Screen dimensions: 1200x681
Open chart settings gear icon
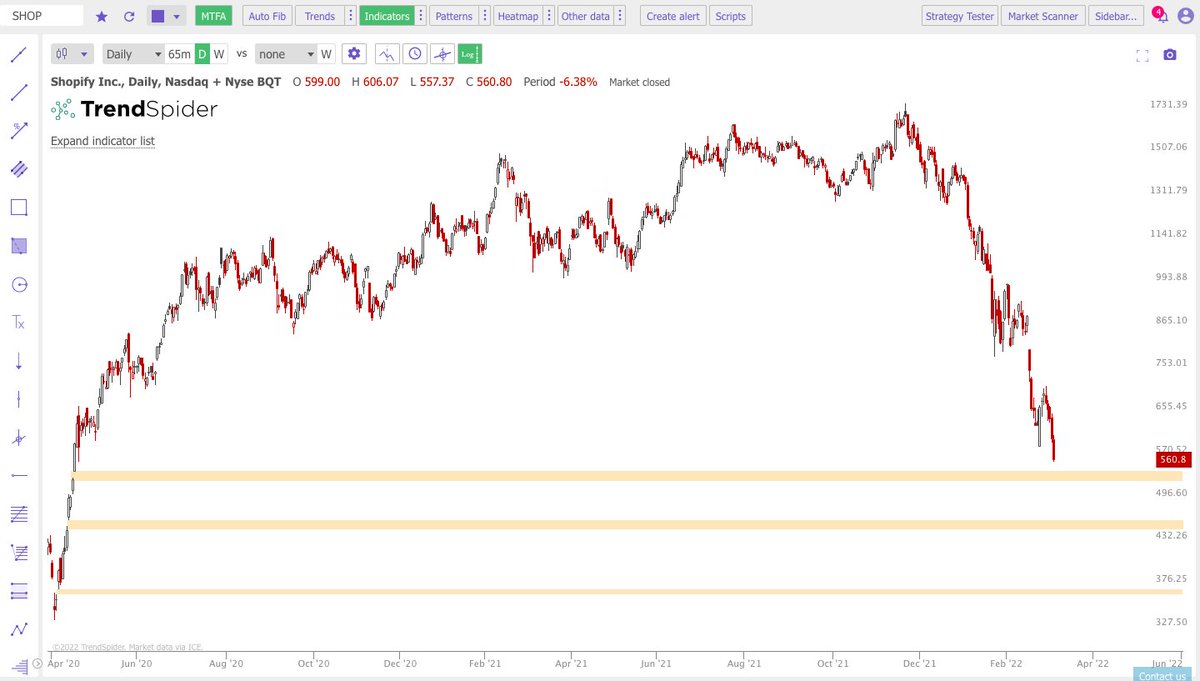tap(355, 54)
